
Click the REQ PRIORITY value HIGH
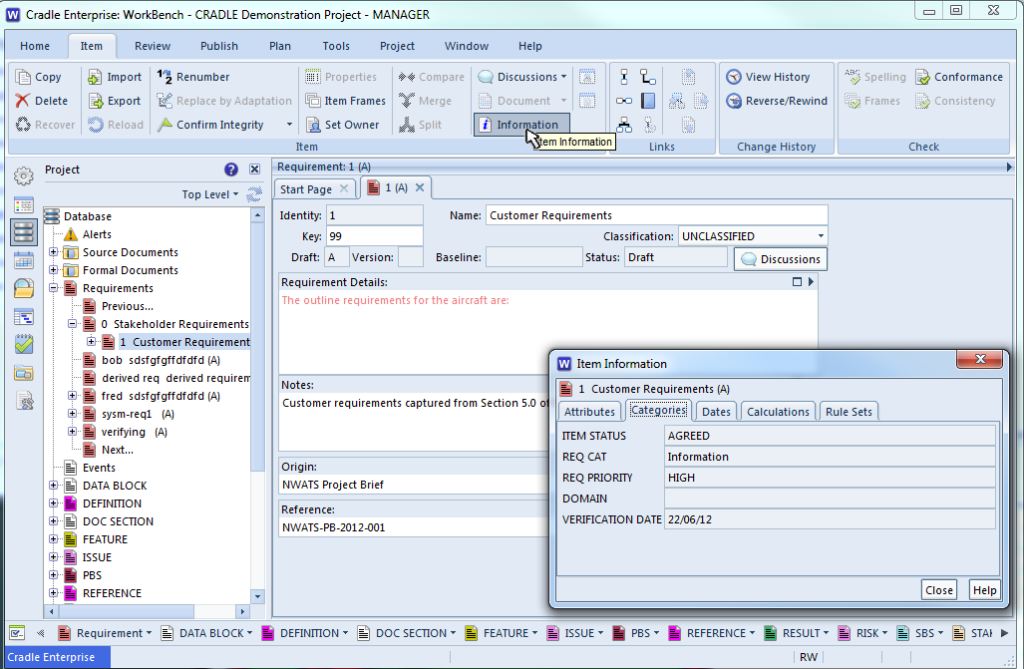(x=829, y=478)
